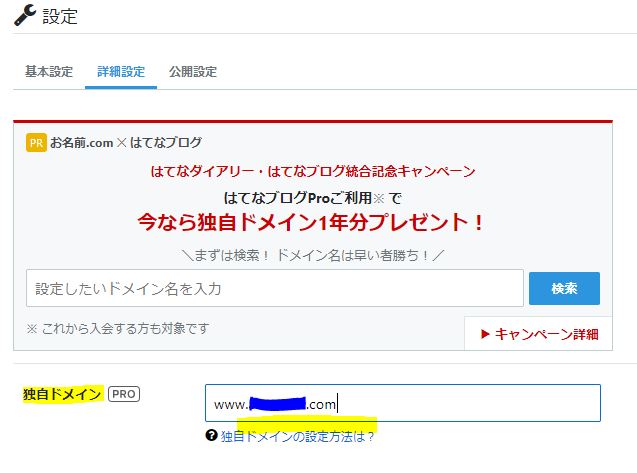The height and width of the screenshot is (473, 637).
Task: Click the 今なら独自ドメイン1年分プレゼント！ banner text
Action: tap(311, 222)
